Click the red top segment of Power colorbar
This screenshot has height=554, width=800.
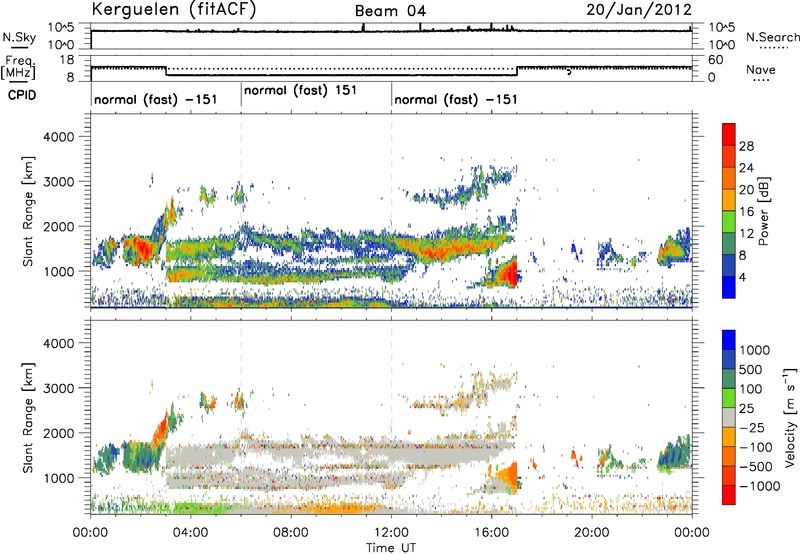pyautogui.click(x=729, y=134)
